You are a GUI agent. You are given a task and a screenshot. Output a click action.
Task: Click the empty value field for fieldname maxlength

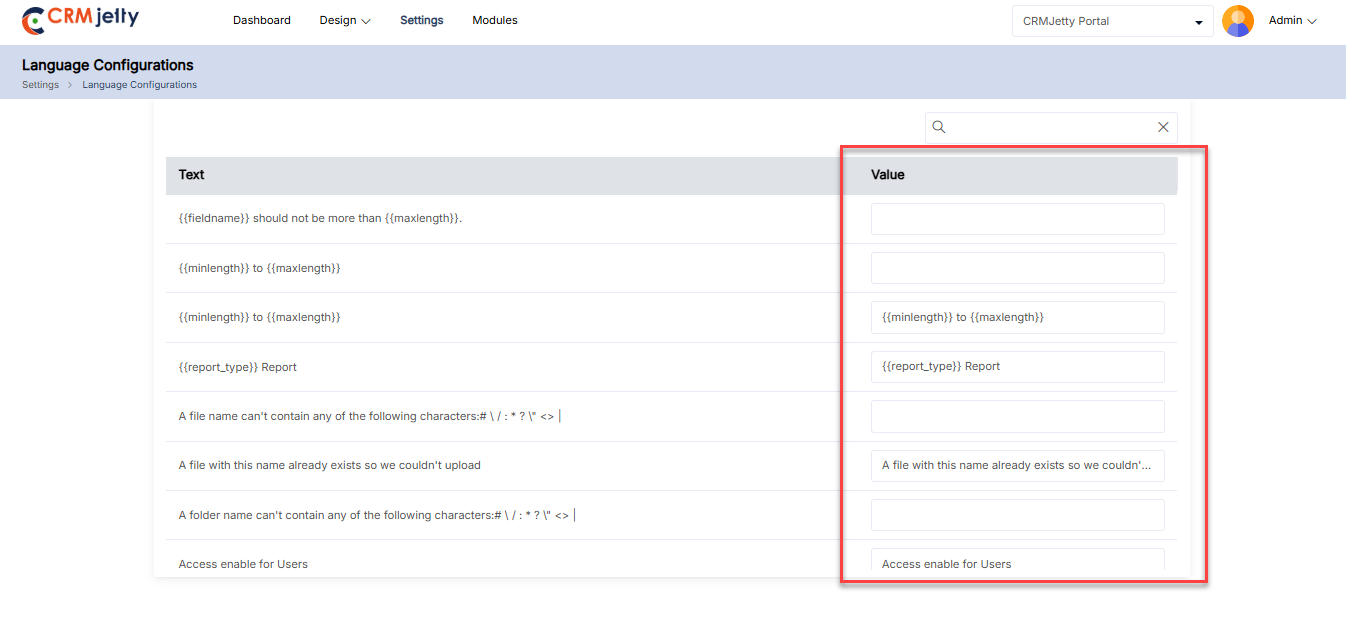[x=1017, y=219]
